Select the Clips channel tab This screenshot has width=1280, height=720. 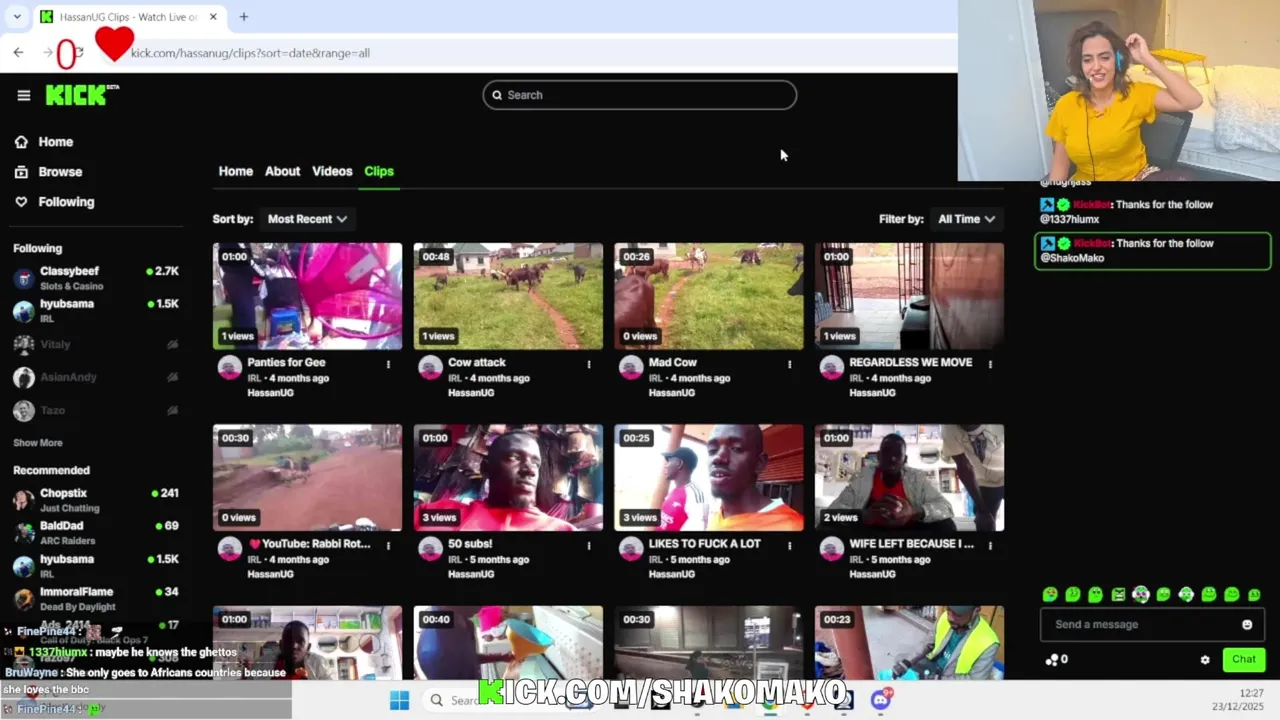tap(379, 171)
